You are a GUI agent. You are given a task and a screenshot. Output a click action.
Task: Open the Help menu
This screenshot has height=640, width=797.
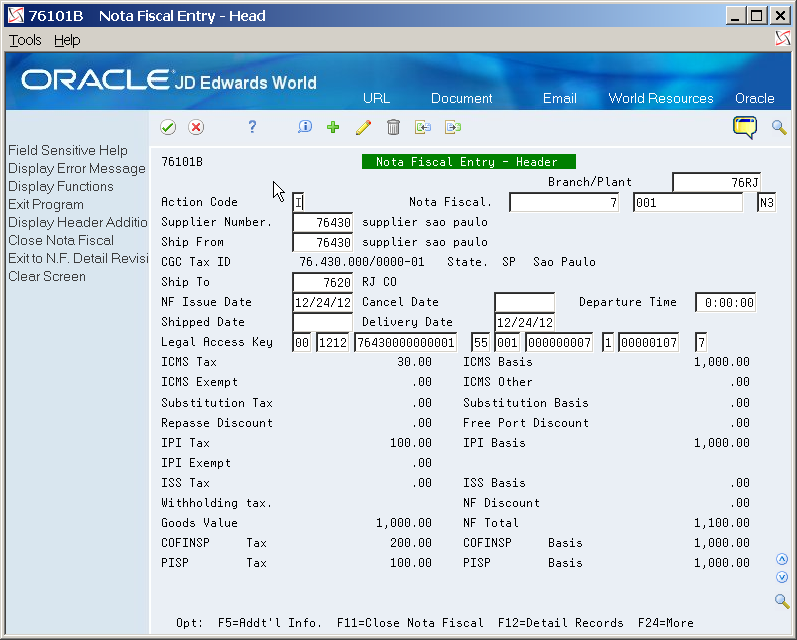click(x=67, y=40)
